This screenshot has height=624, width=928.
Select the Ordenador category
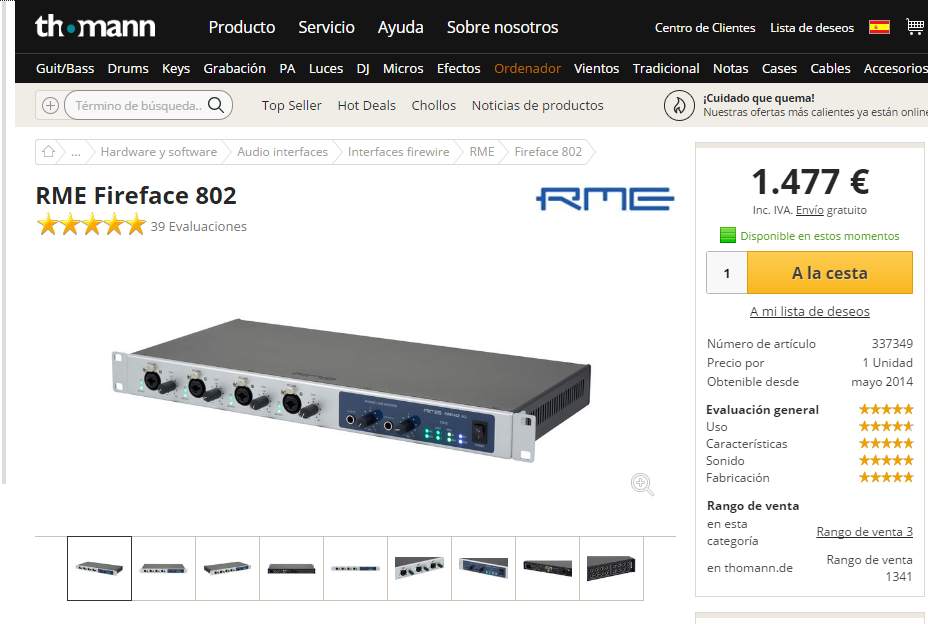point(527,69)
